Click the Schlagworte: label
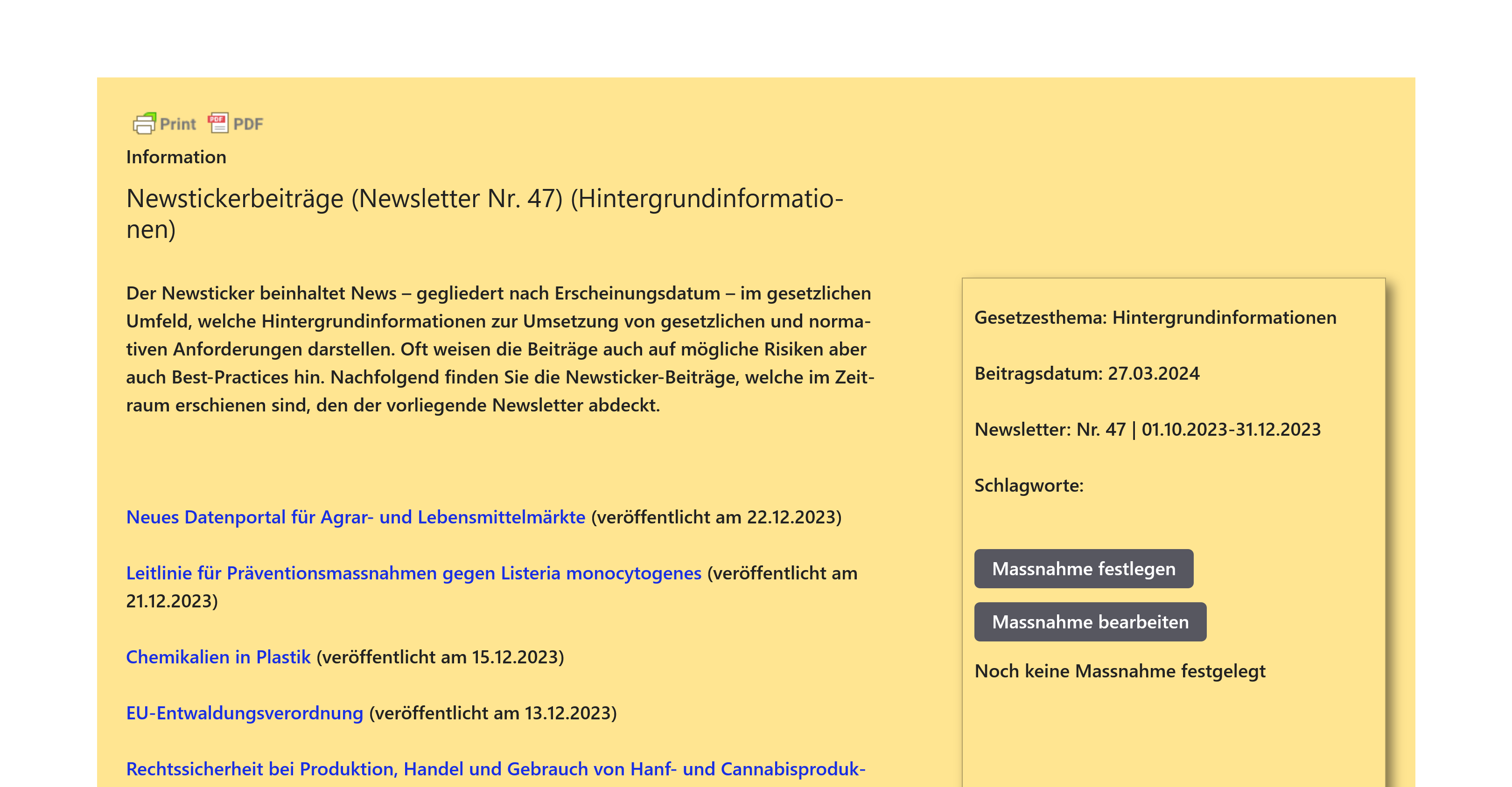The image size is (1512, 787). coord(1029,485)
